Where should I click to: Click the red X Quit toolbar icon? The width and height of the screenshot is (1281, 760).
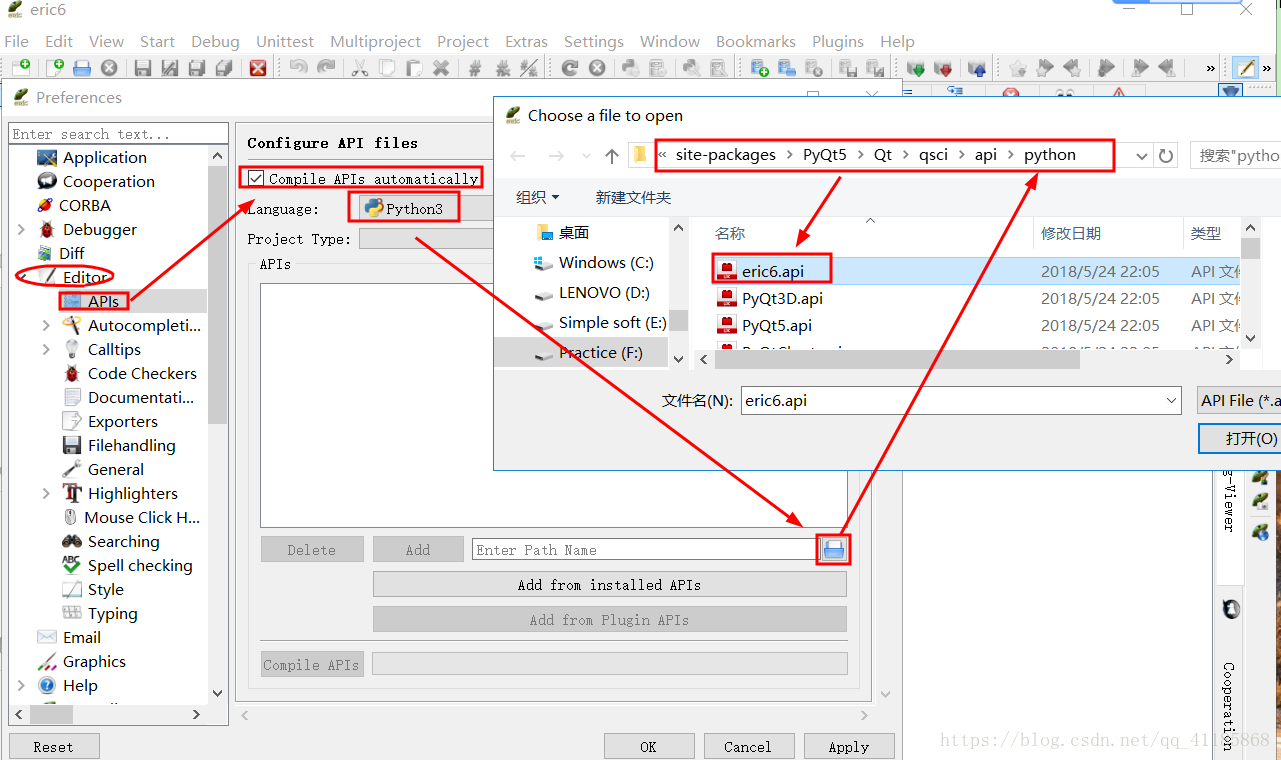click(x=258, y=68)
